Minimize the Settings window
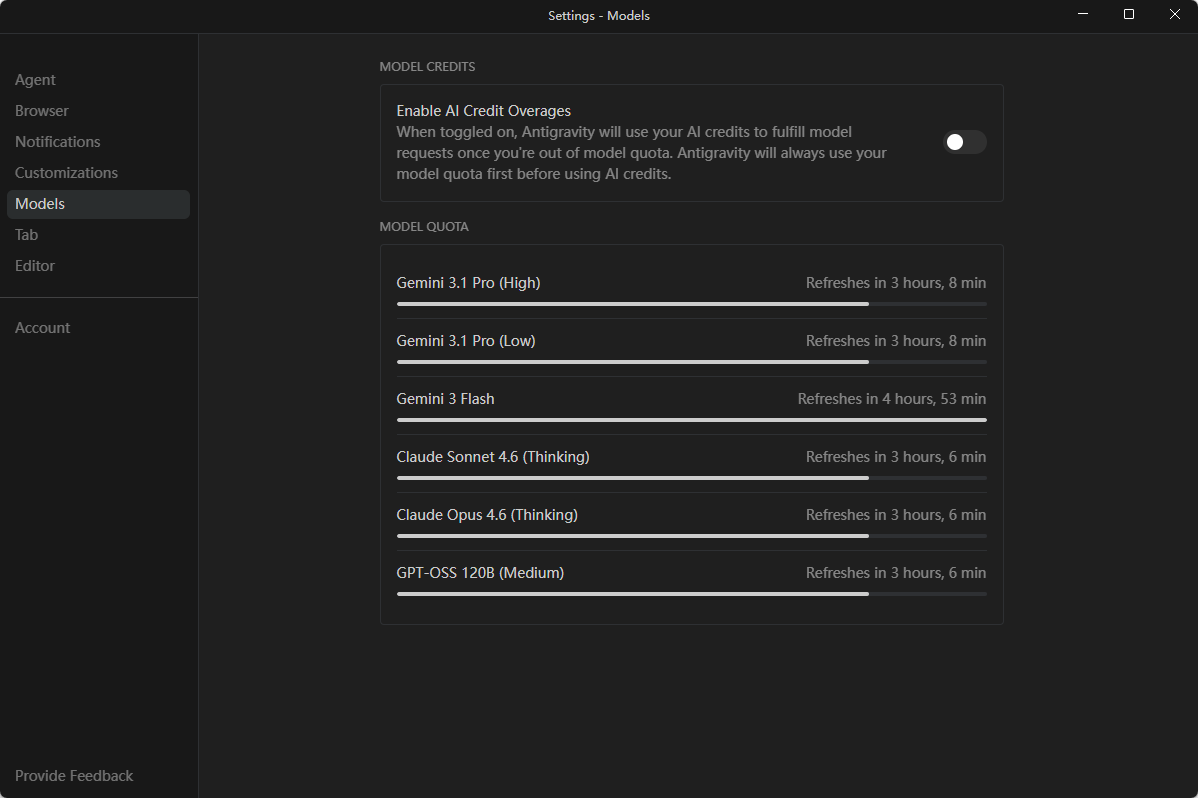Screen dimensions: 1198x798 [1083, 15]
